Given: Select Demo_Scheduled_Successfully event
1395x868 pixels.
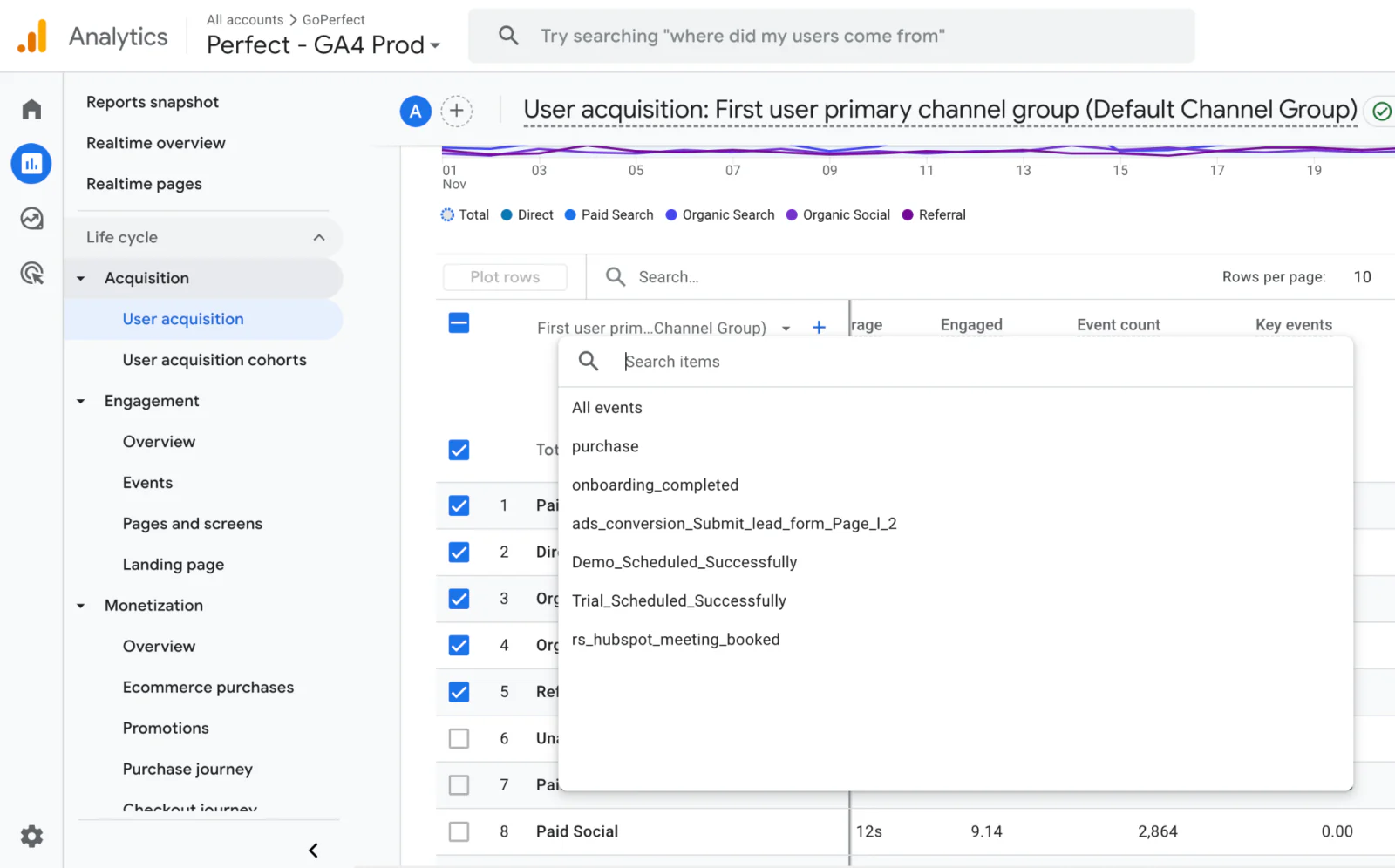Looking at the screenshot, I should pyautogui.click(x=956, y=562).
